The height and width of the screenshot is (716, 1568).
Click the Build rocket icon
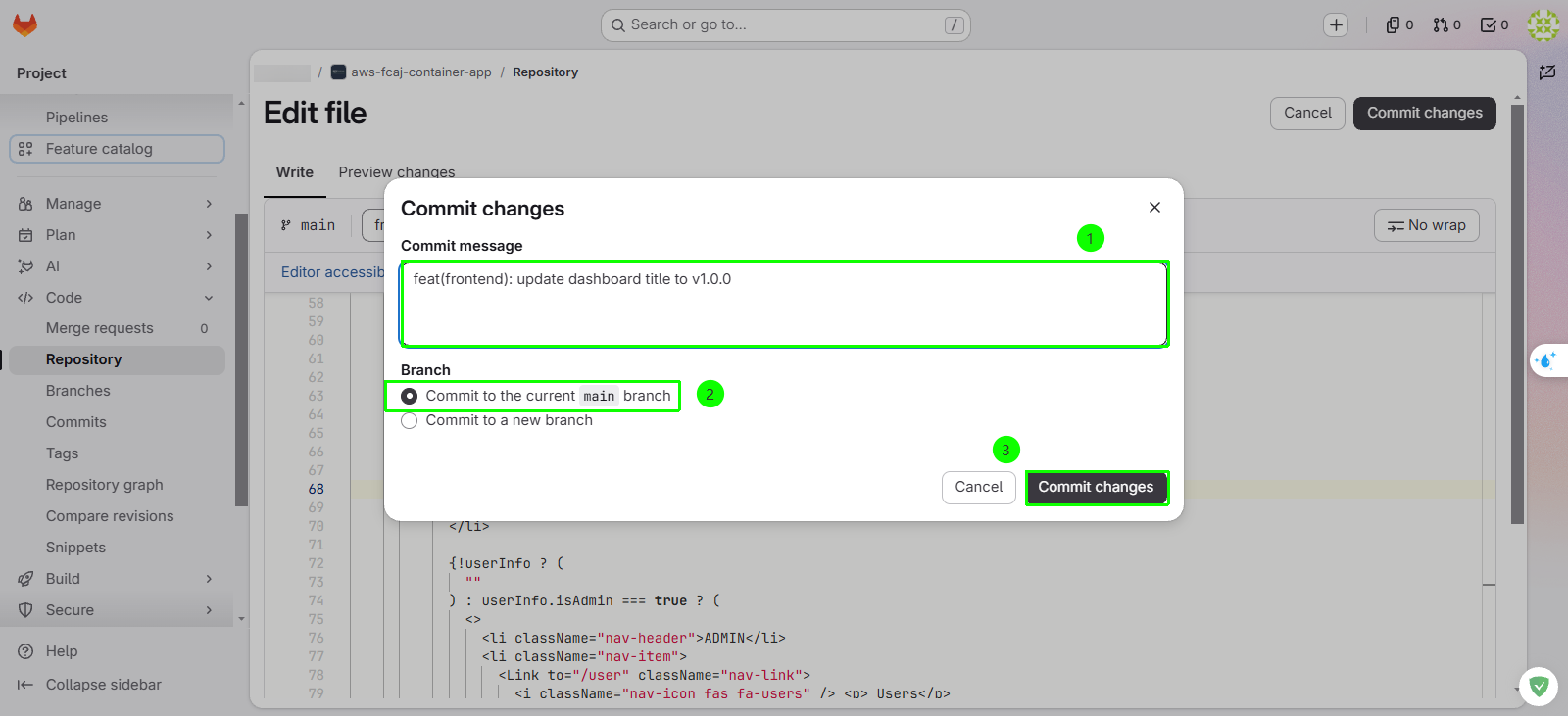pyautogui.click(x=25, y=579)
